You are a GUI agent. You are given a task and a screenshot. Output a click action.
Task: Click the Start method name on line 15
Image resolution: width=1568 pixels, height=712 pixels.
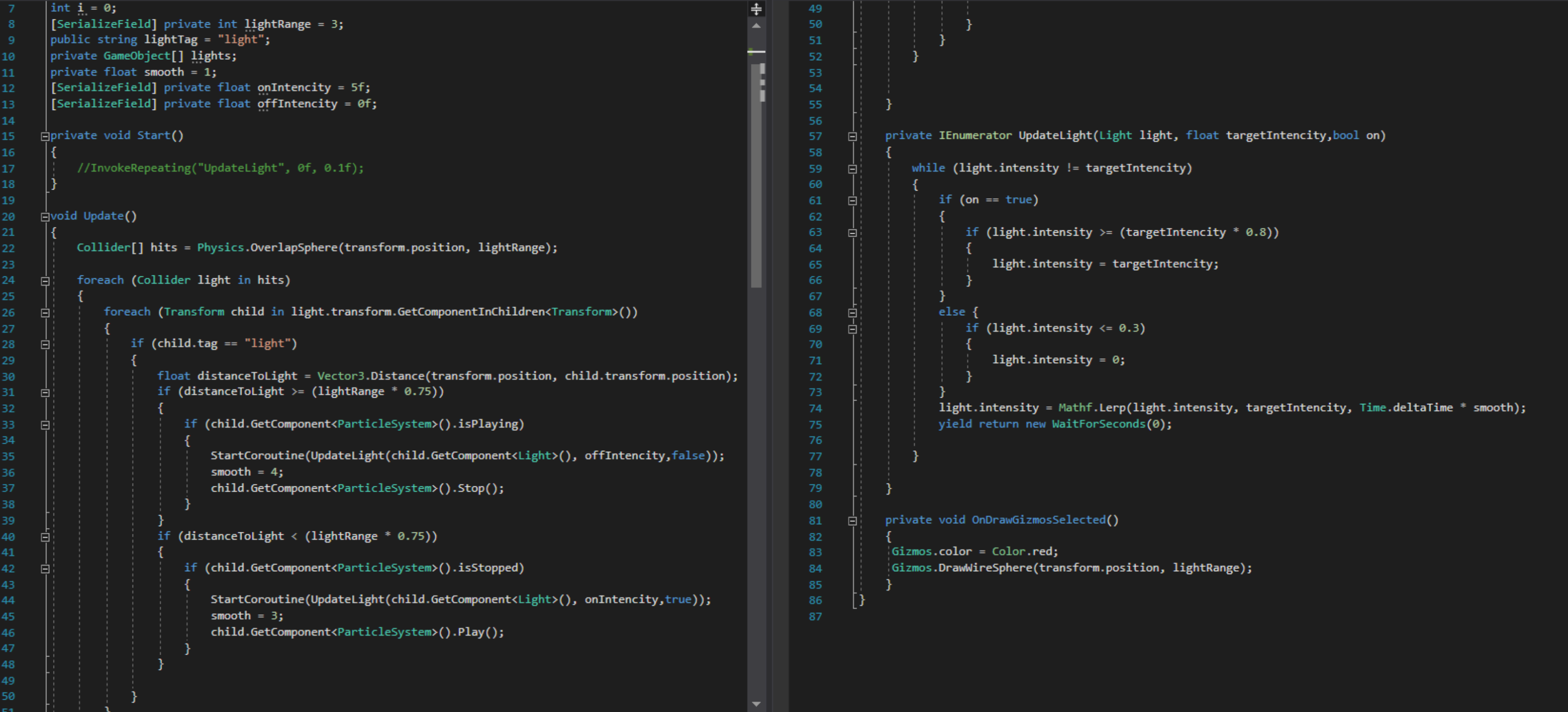tap(153, 135)
